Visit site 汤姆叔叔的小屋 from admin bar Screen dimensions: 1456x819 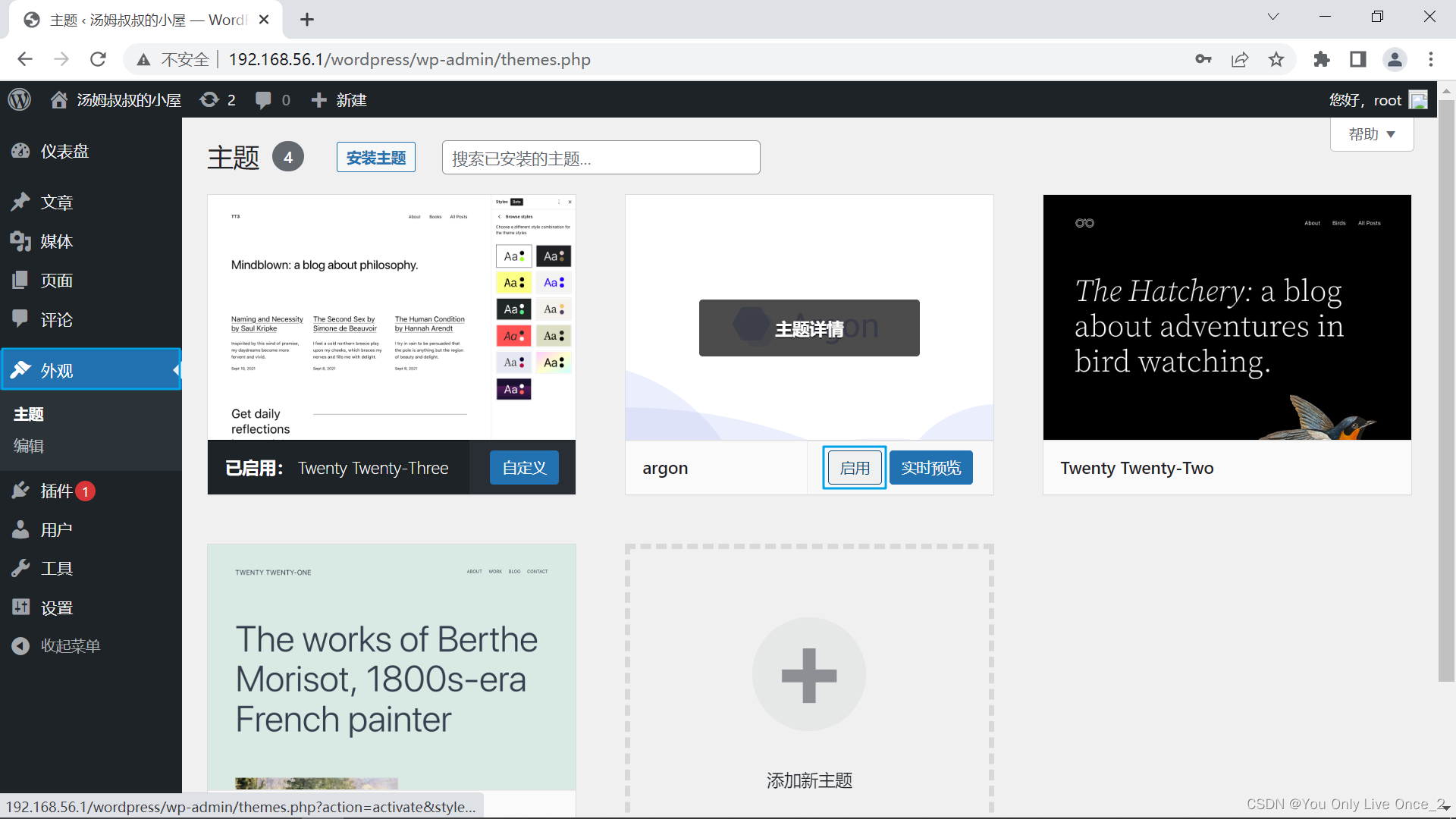[116, 100]
